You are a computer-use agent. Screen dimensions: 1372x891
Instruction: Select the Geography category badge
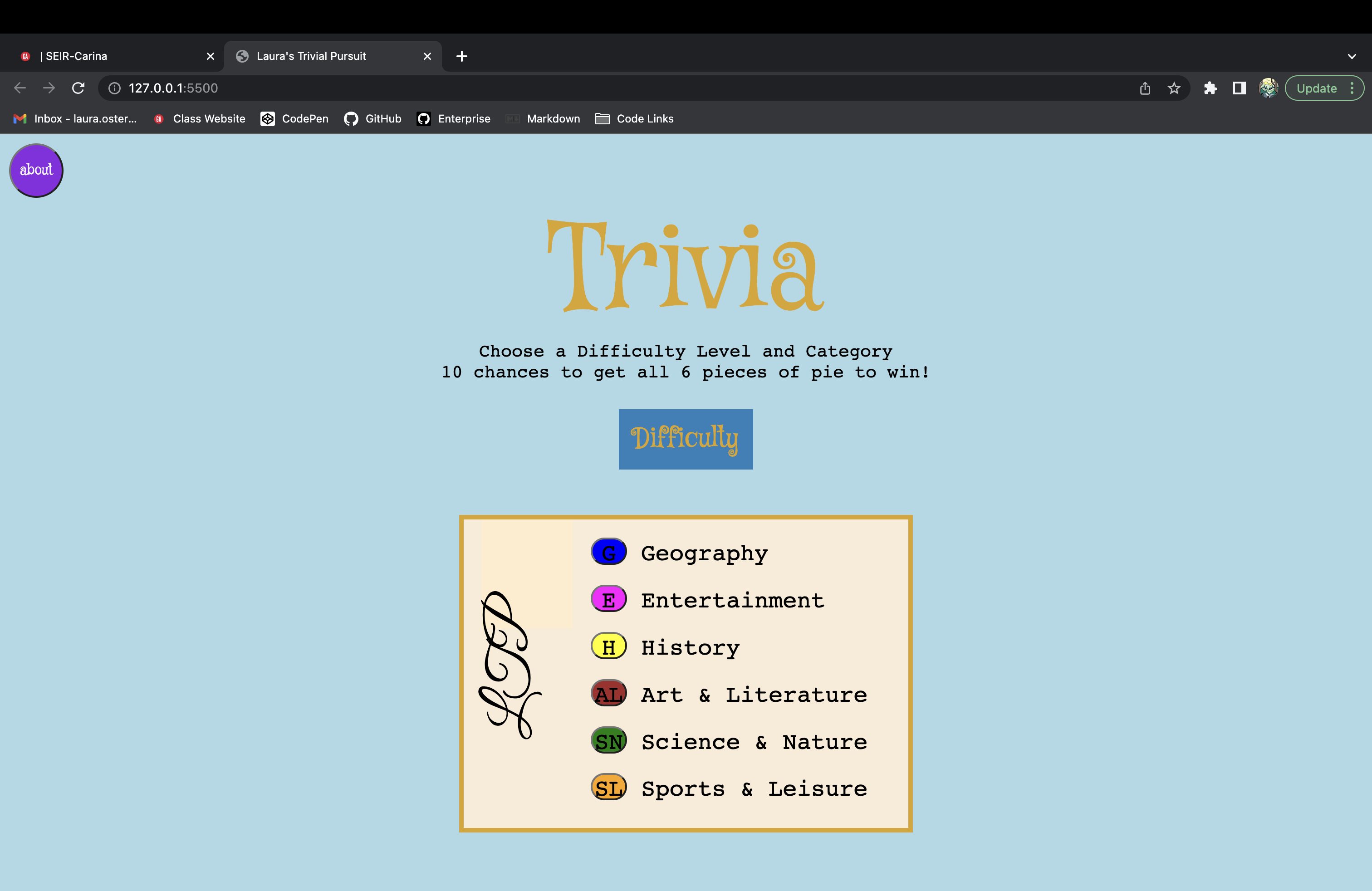coord(608,552)
